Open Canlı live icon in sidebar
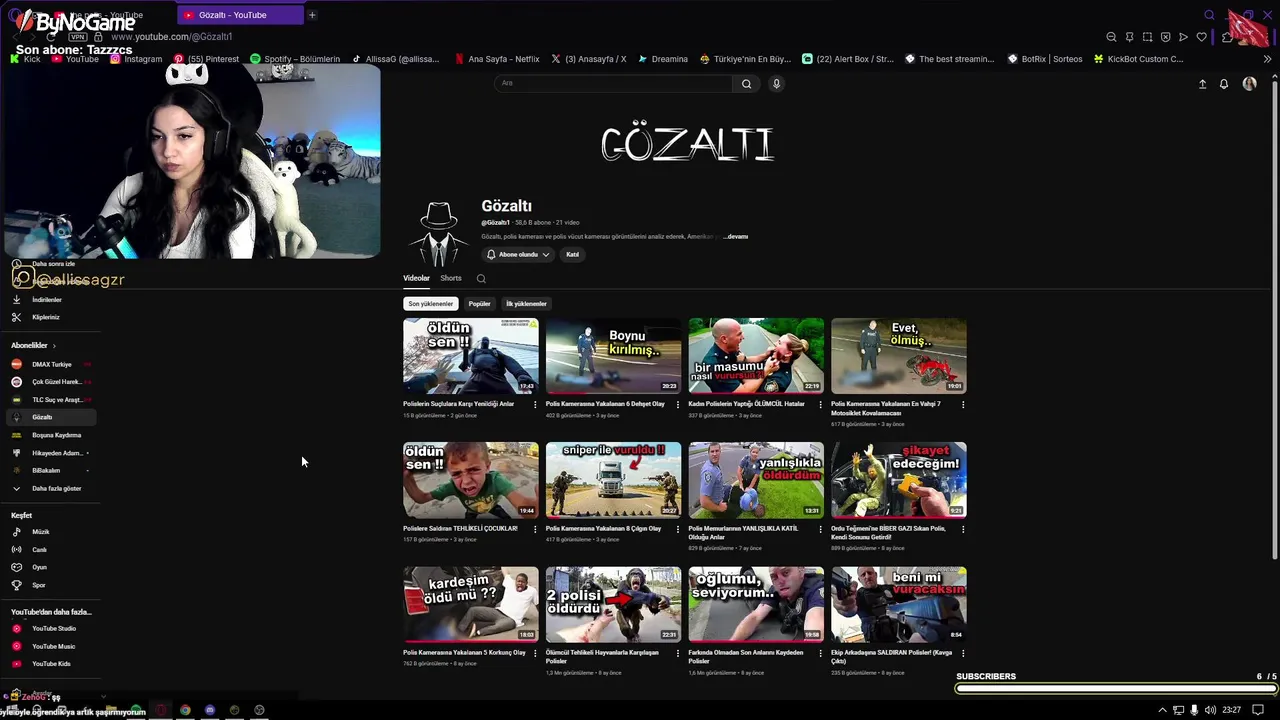The width and height of the screenshot is (1280, 720). pyautogui.click(x=16, y=550)
